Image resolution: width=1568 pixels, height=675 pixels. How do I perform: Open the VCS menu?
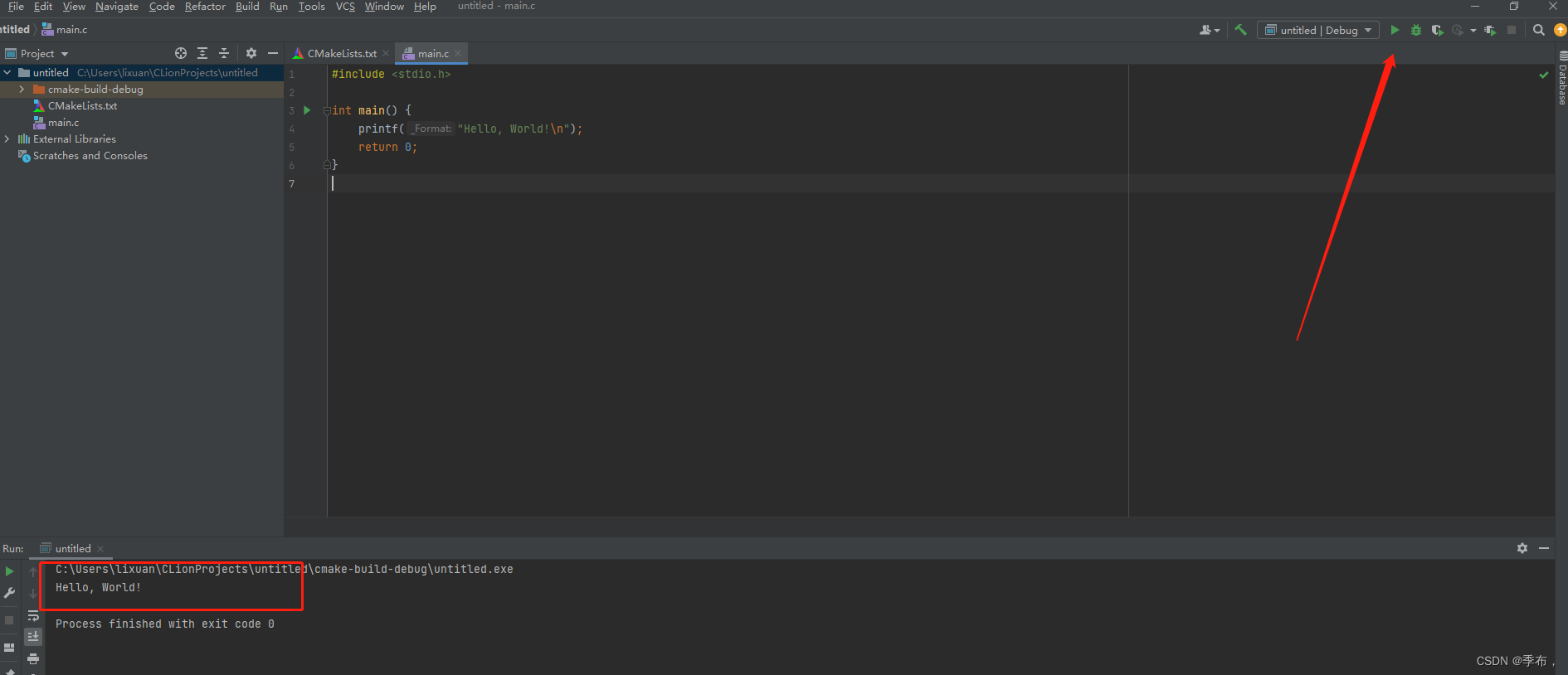pos(345,7)
